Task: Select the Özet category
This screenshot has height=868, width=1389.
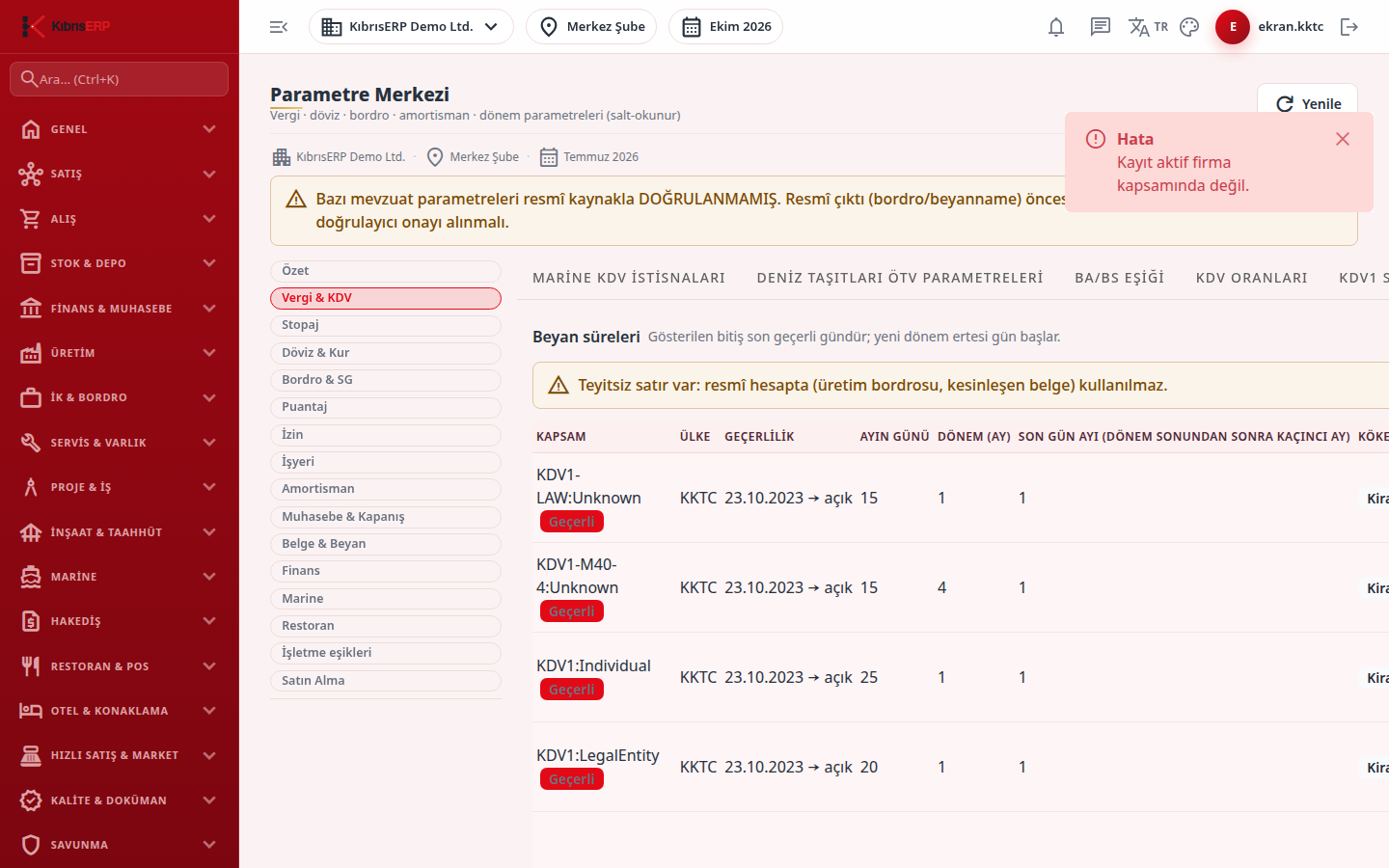Action: coord(386,271)
